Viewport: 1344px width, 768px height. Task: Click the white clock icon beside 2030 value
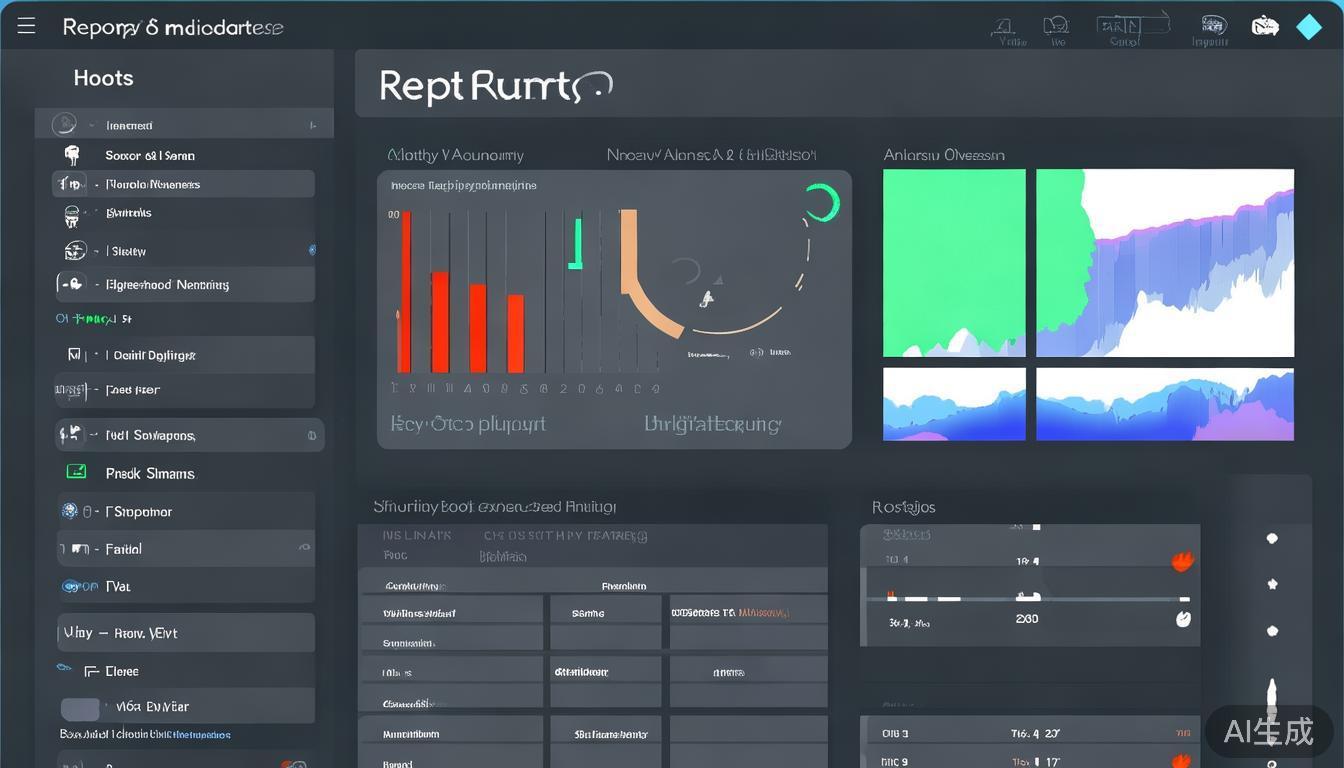tap(1183, 619)
